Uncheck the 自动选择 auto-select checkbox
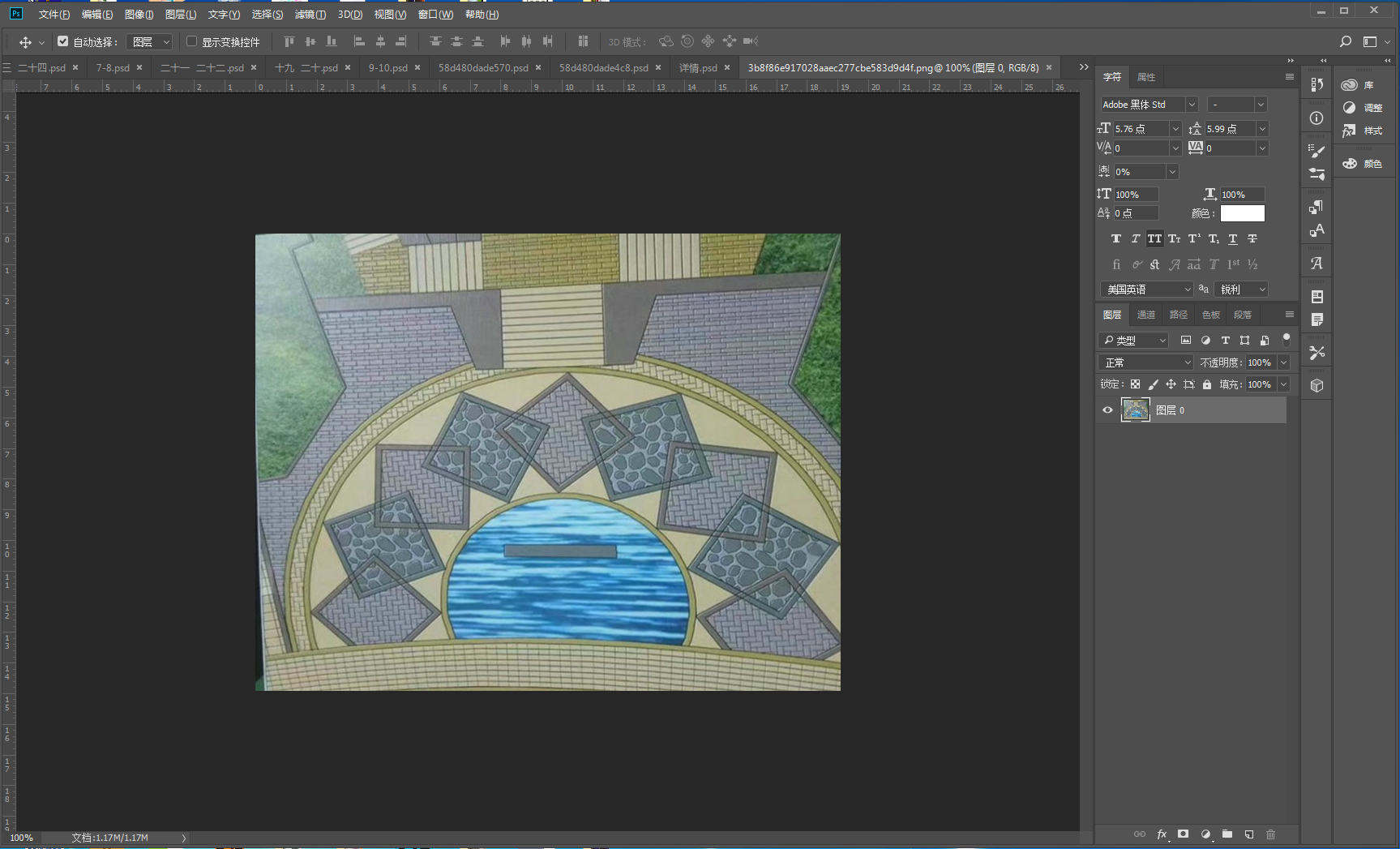The width and height of the screenshot is (1400, 849). coord(62,41)
